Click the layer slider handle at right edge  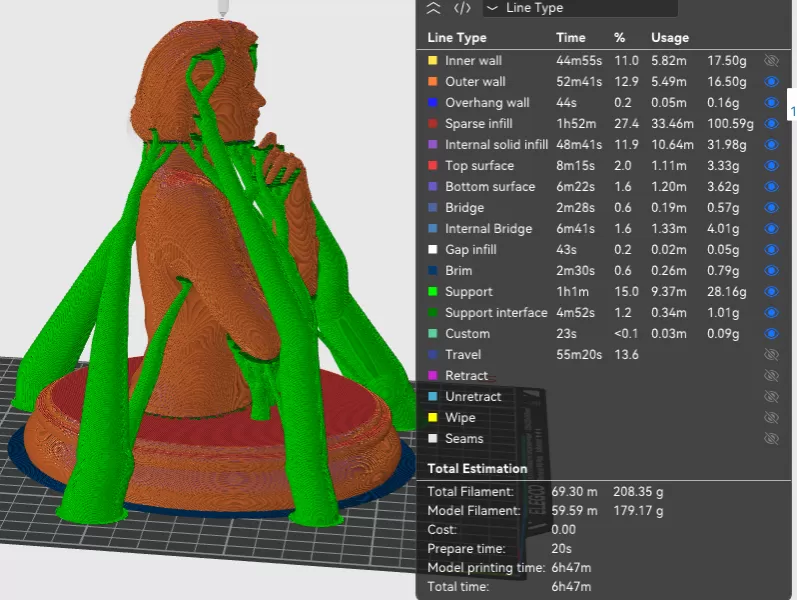point(792,110)
